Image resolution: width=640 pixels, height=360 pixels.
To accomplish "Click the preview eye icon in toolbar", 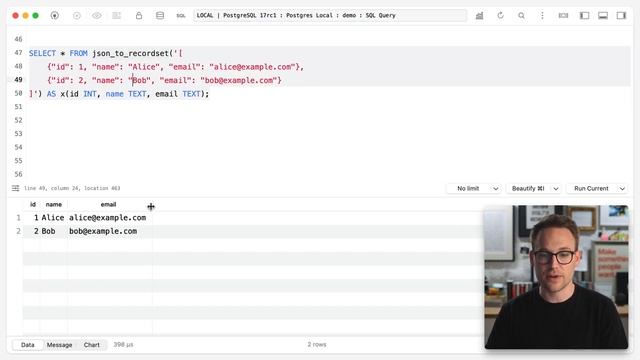I will [x=97, y=16].
